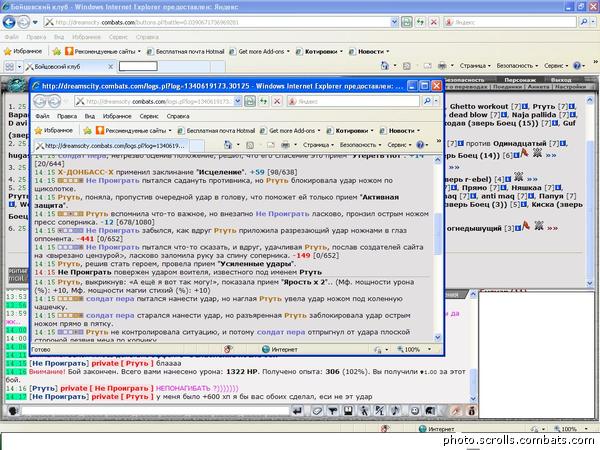
Task: Open the Help icon in main window
Action: (577, 66)
